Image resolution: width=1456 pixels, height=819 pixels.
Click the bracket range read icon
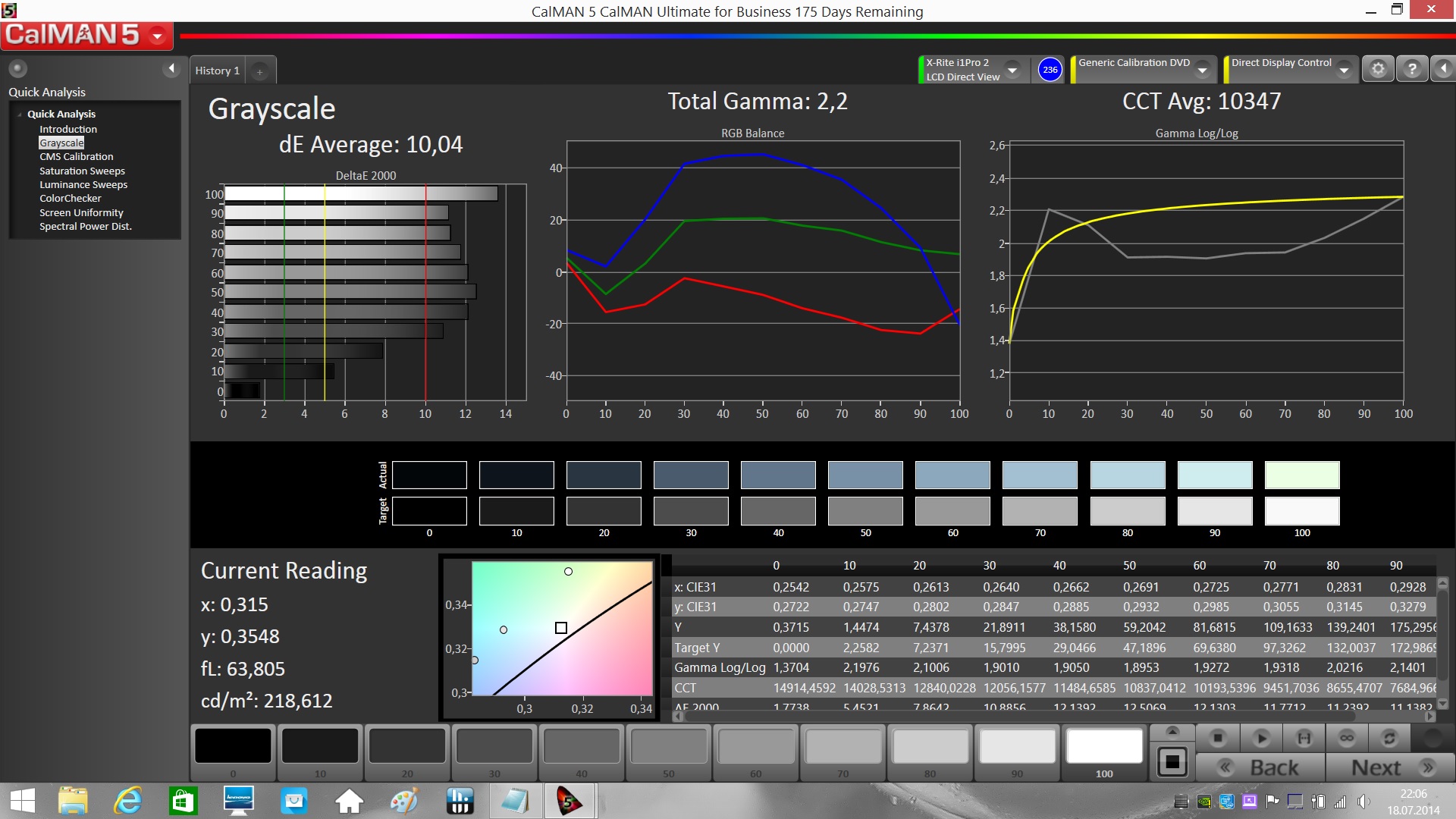(1304, 737)
